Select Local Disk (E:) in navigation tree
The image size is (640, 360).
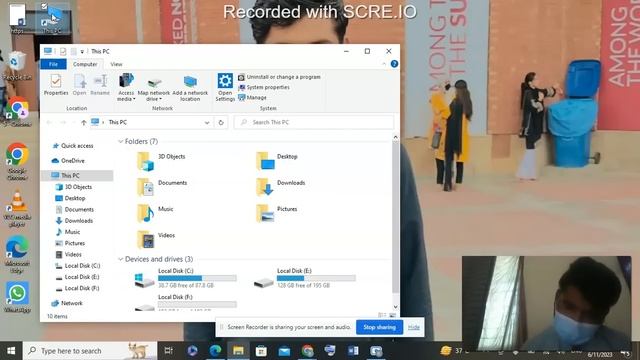point(78,277)
